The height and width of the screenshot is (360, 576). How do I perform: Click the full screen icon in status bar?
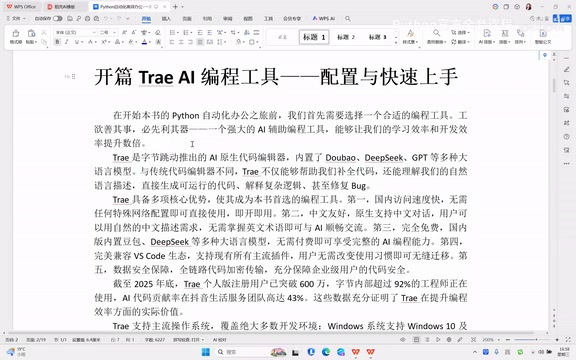(568, 340)
